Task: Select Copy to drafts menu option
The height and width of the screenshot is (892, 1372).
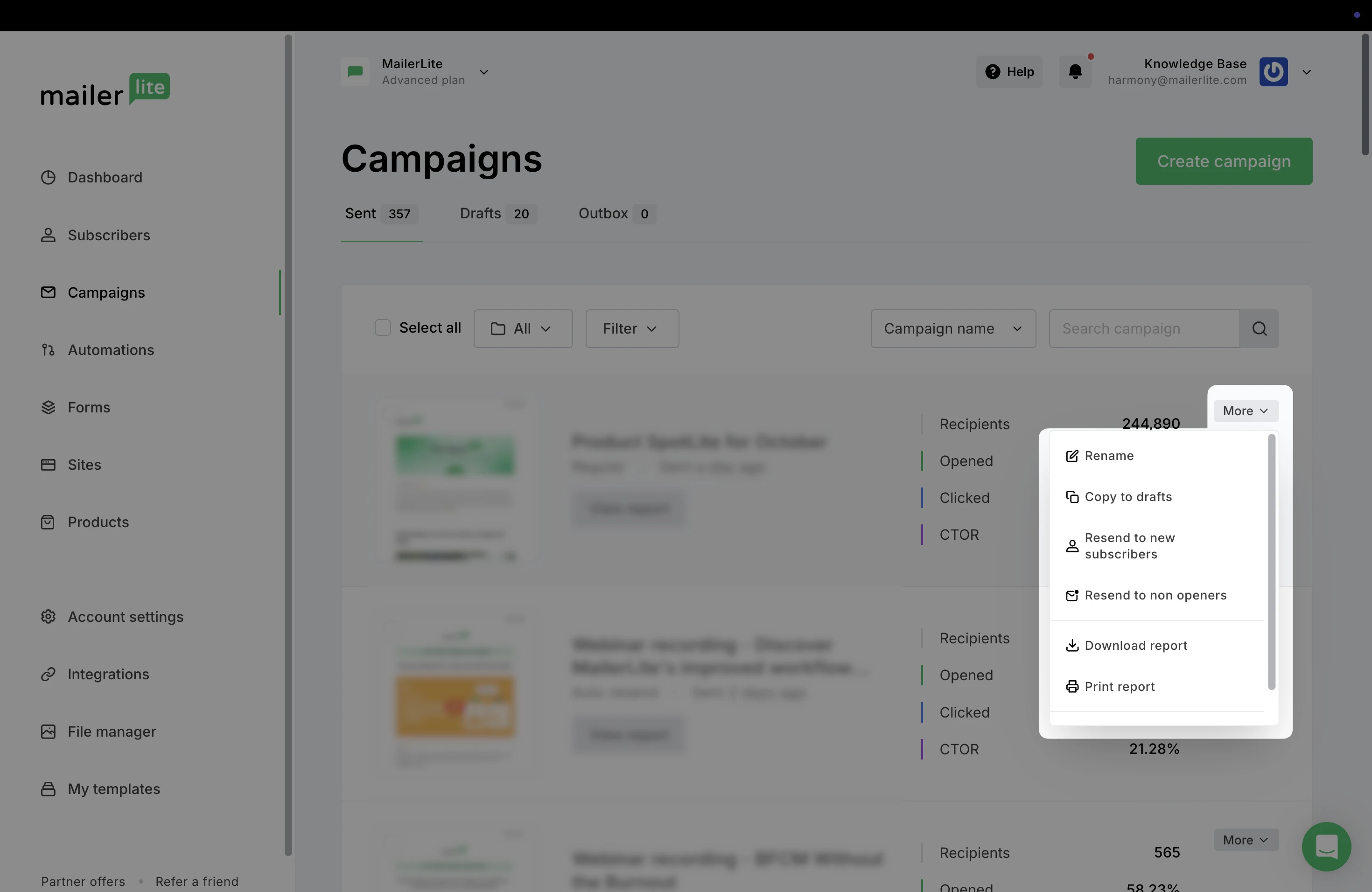Action: pyautogui.click(x=1127, y=497)
